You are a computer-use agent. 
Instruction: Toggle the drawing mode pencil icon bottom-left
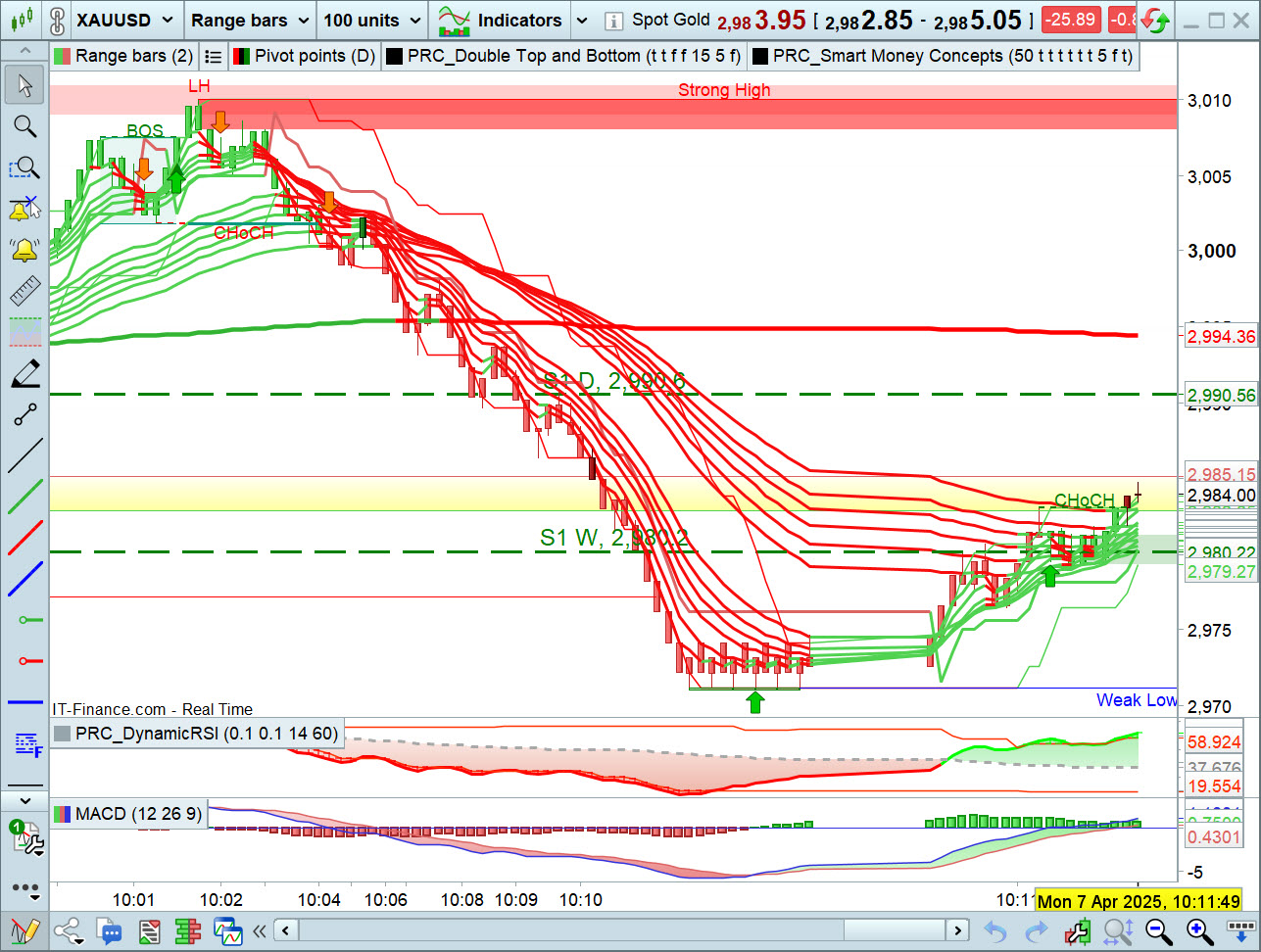click(x=24, y=930)
